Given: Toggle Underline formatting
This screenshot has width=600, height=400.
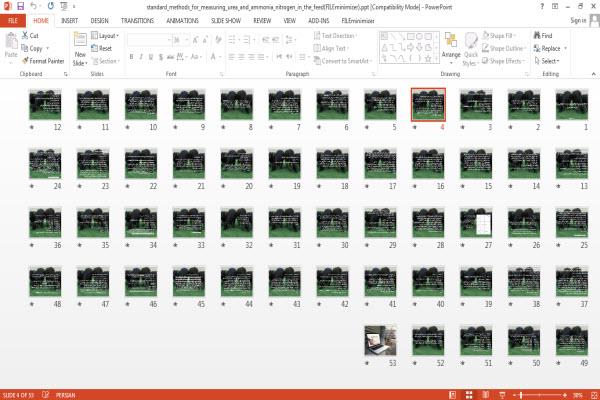Looking at the screenshot, I should [x=151, y=57].
